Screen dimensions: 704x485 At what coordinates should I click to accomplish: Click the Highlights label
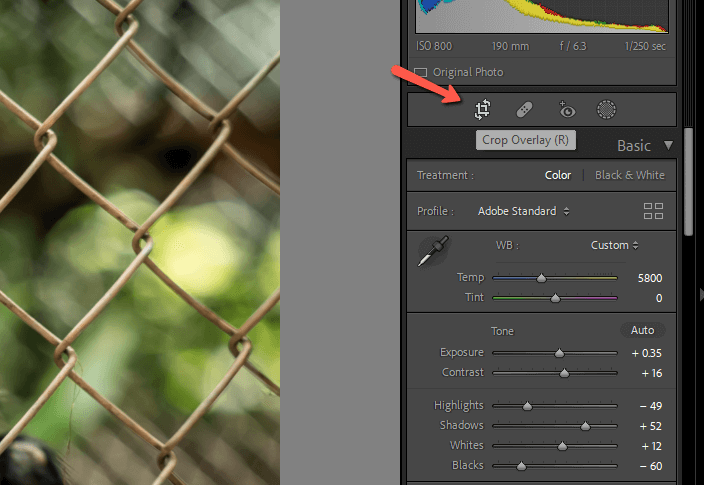(458, 406)
